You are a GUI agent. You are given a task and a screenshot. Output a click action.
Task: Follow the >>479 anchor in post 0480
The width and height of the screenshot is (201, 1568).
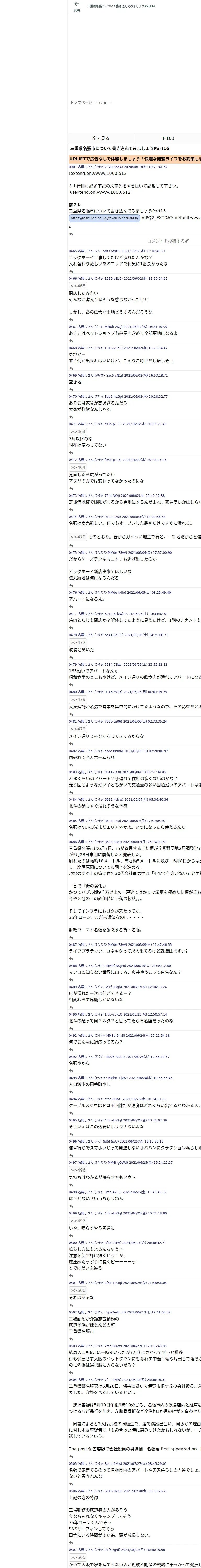(x=78, y=699)
